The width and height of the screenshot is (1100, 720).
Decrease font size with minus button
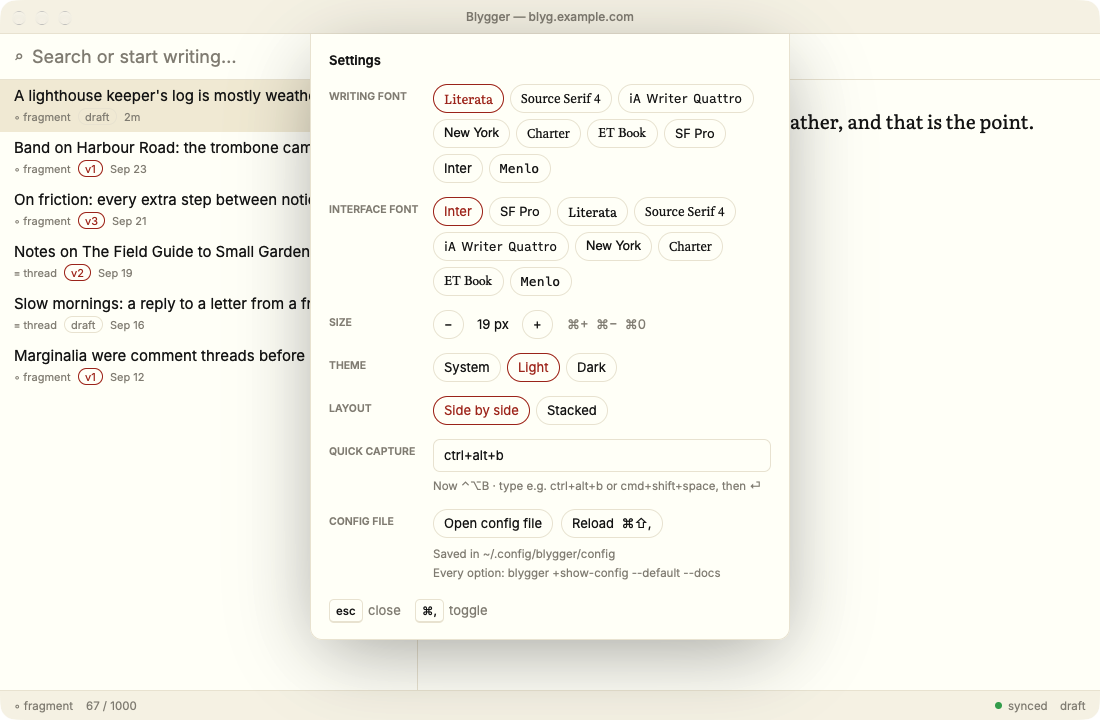[448, 324]
